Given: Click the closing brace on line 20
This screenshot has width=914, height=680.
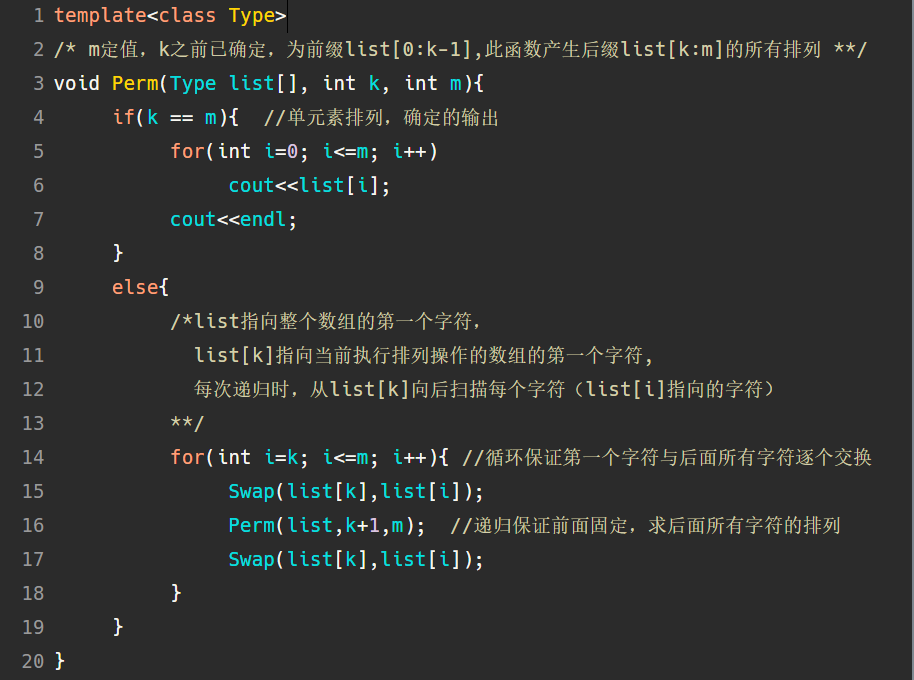Looking at the screenshot, I should tap(59, 661).
